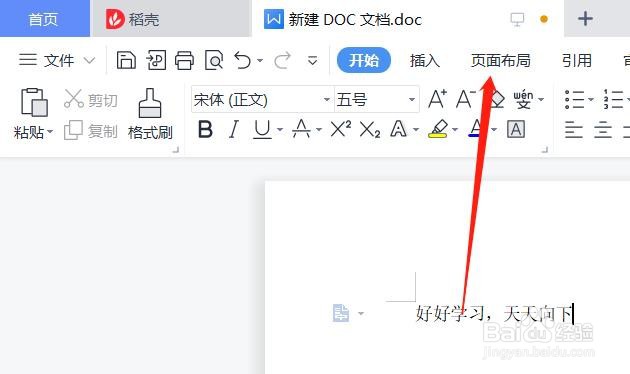Image resolution: width=630 pixels, height=374 pixels.
Task: Expand the font name dropdown arrow
Action: [327, 99]
